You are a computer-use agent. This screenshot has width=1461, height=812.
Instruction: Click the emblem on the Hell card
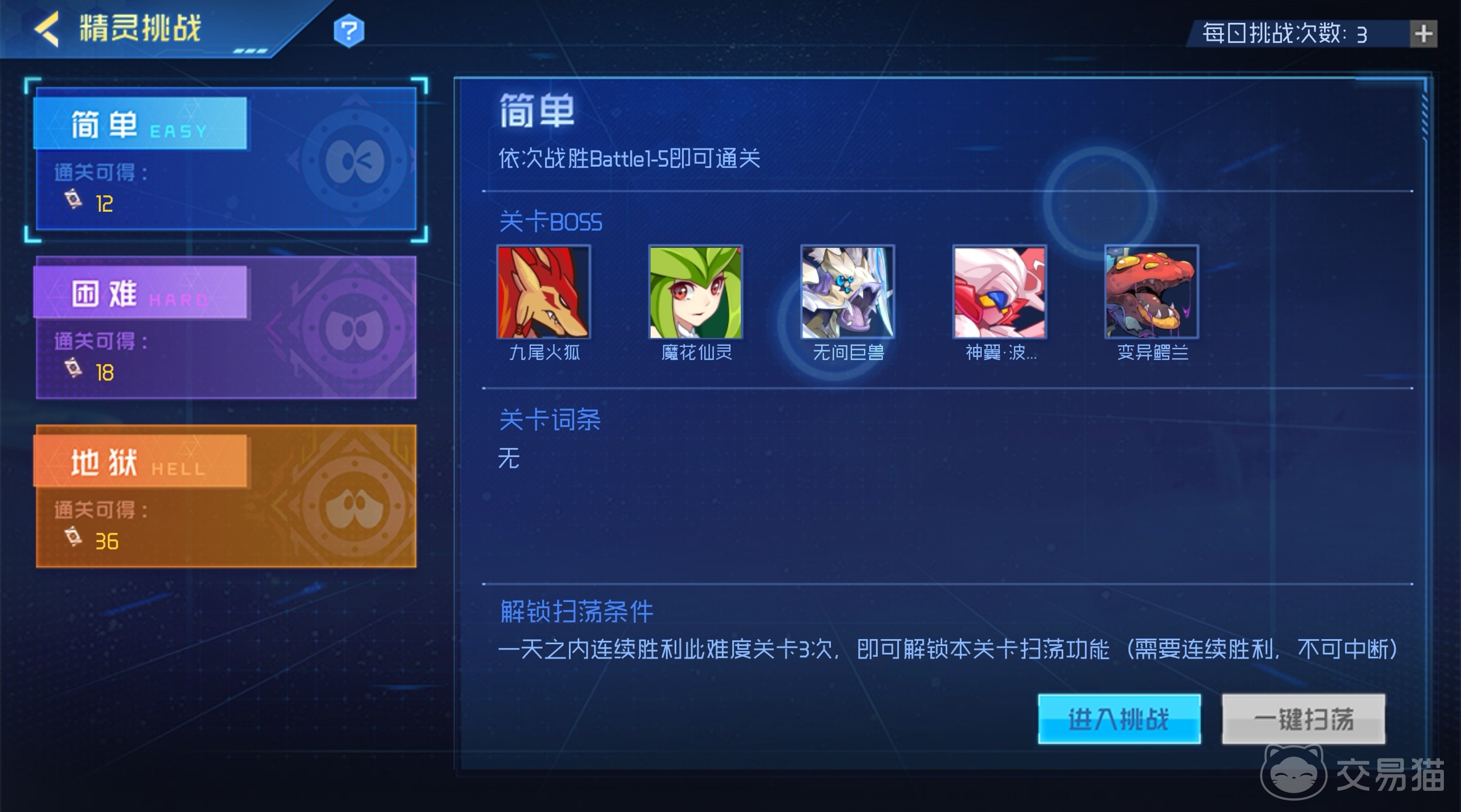[x=355, y=505]
